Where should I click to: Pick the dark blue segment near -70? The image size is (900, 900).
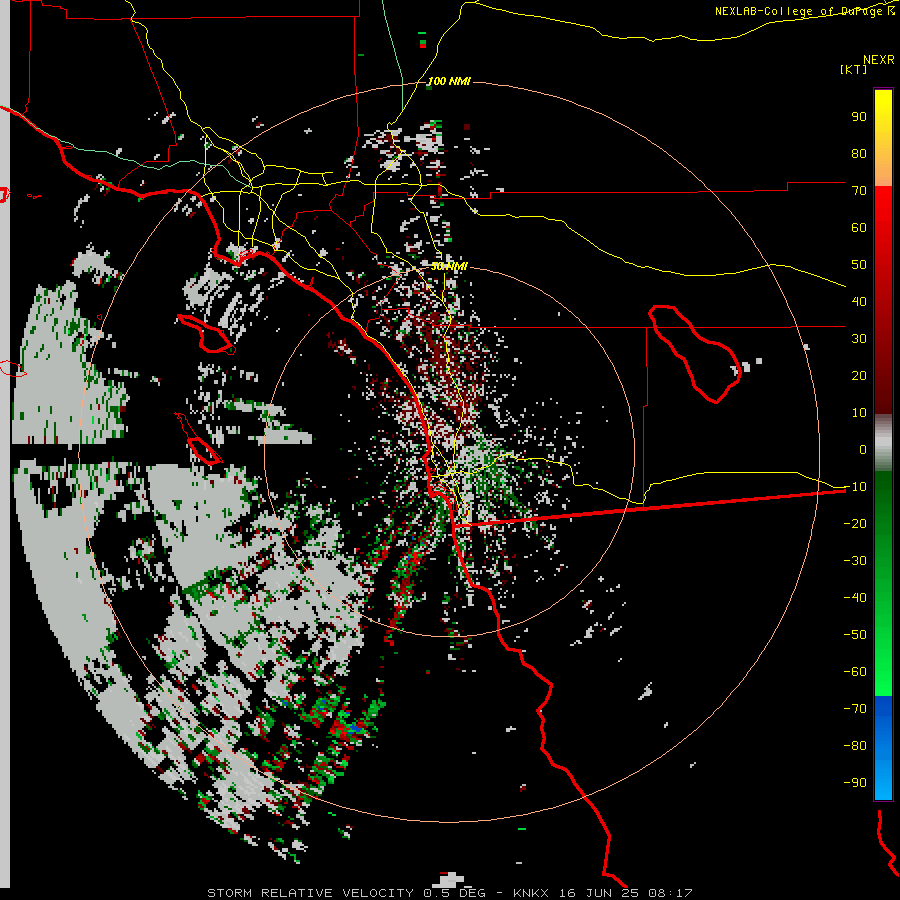pos(883,707)
